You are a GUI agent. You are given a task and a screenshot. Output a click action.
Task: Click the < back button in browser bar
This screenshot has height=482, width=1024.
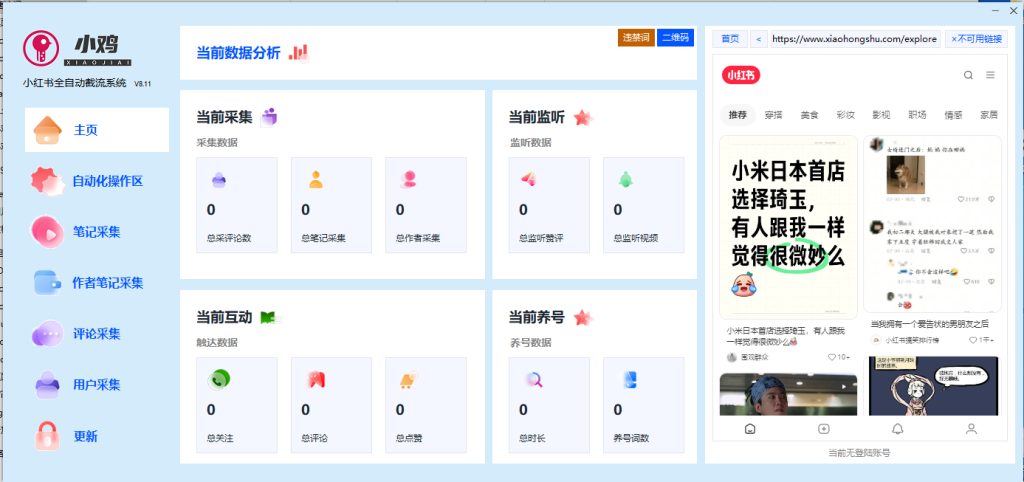758,39
